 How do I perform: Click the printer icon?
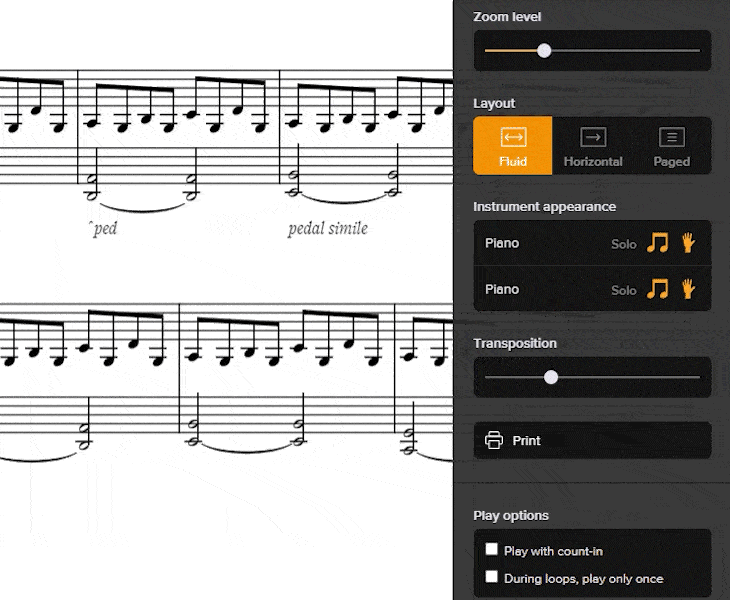[493, 440]
